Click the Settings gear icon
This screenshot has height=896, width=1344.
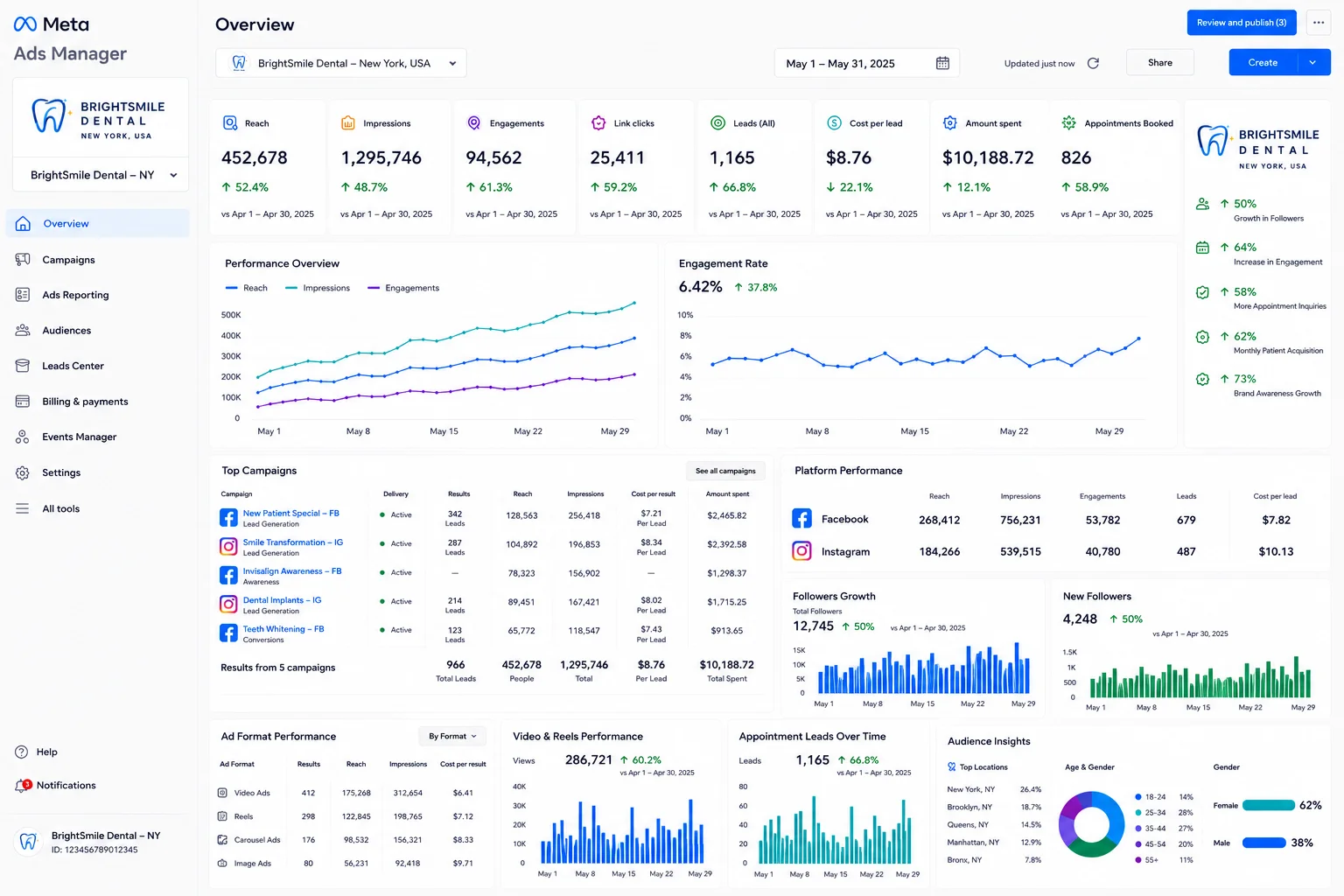coord(23,472)
